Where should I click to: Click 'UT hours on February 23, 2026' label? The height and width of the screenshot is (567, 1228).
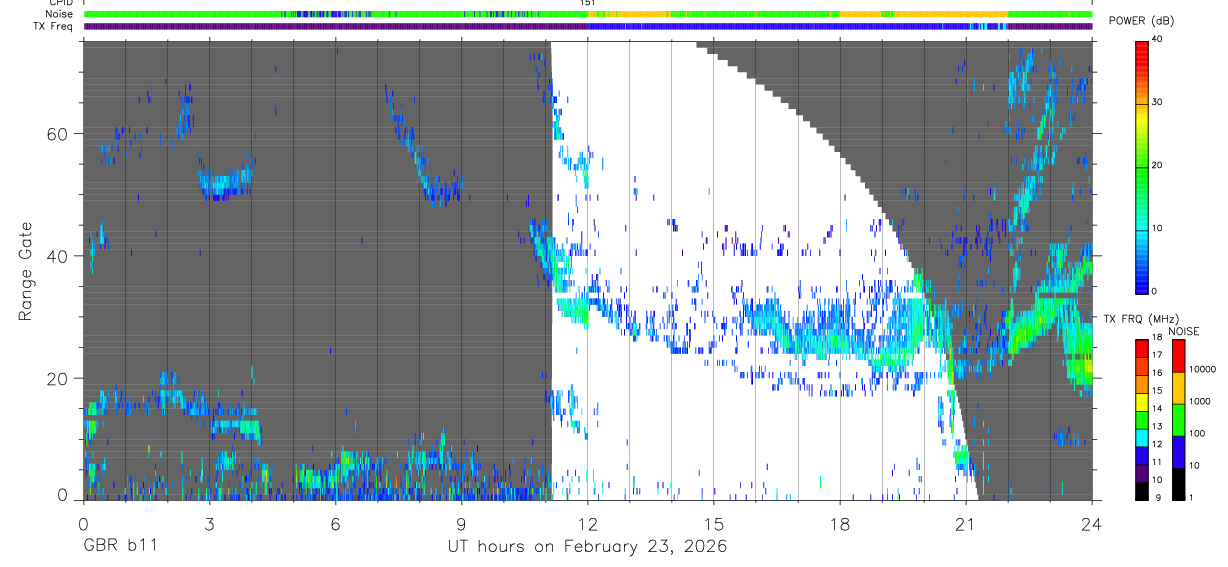tap(587, 547)
